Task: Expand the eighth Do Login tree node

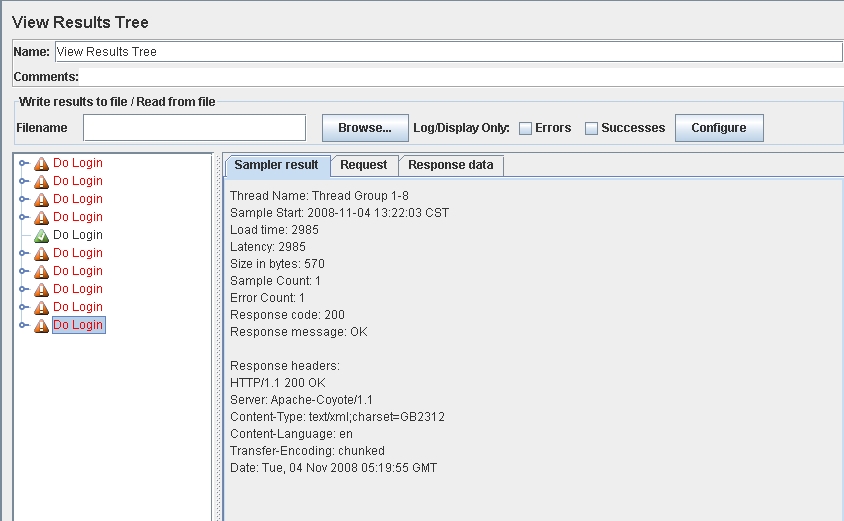Action: pyautogui.click(x=23, y=289)
